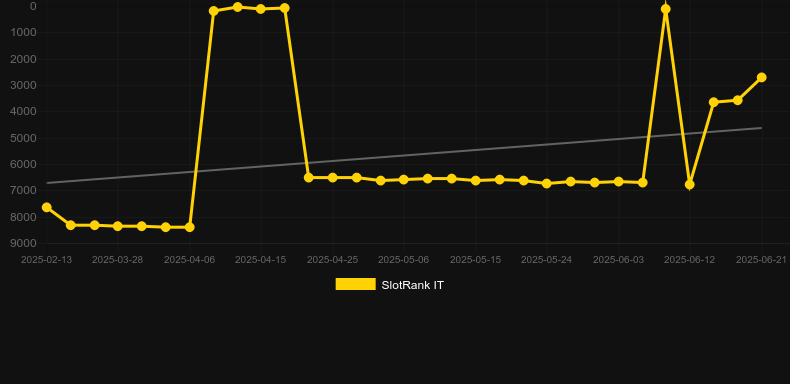Viewport: 790px width, 384px height.
Task: Select the data point above 2025-05-24
Action: click(x=547, y=183)
